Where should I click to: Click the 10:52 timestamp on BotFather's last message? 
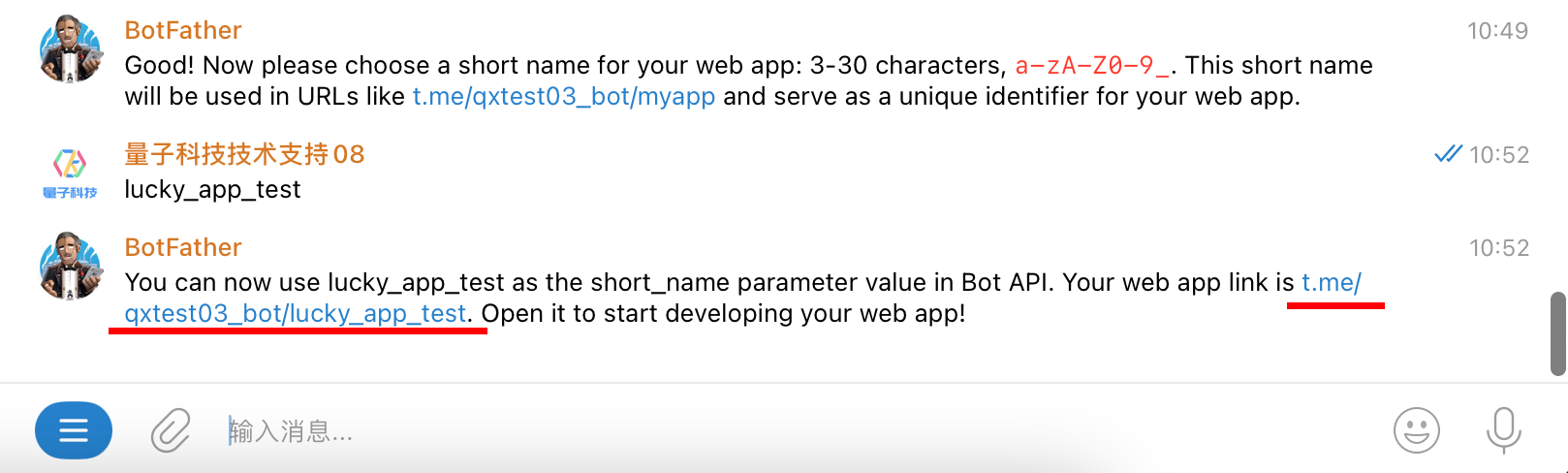click(1498, 247)
